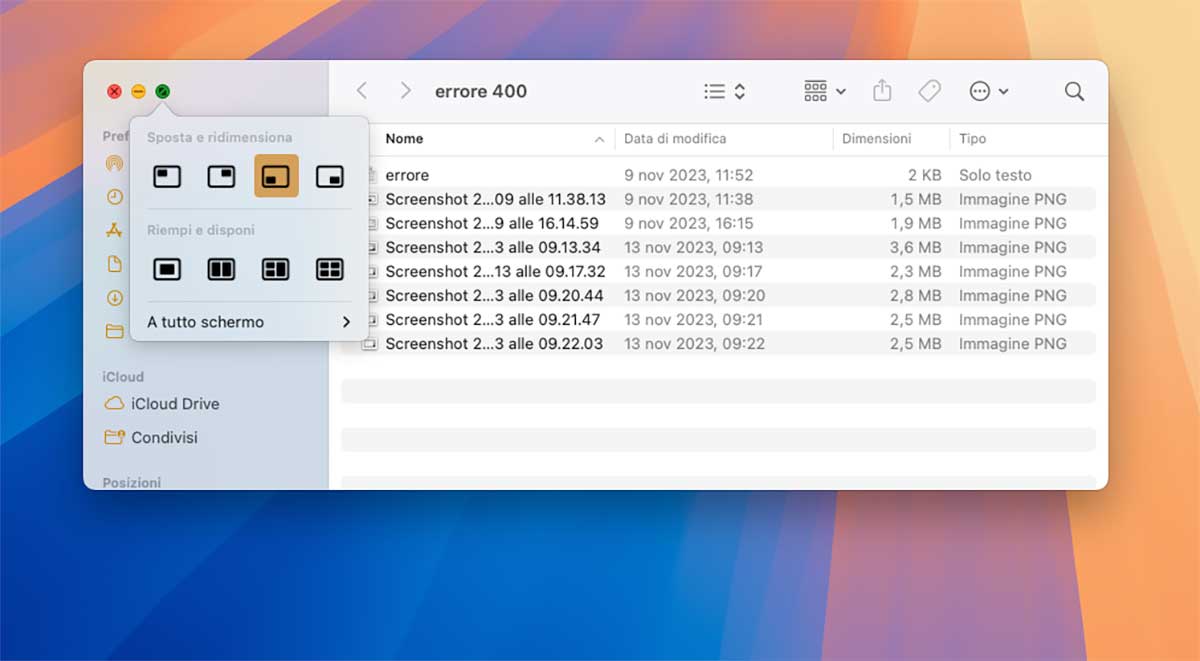Open Documents sidebar icon
The width and height of the screenshot is (1200, 661).
[x=115, y=264]
